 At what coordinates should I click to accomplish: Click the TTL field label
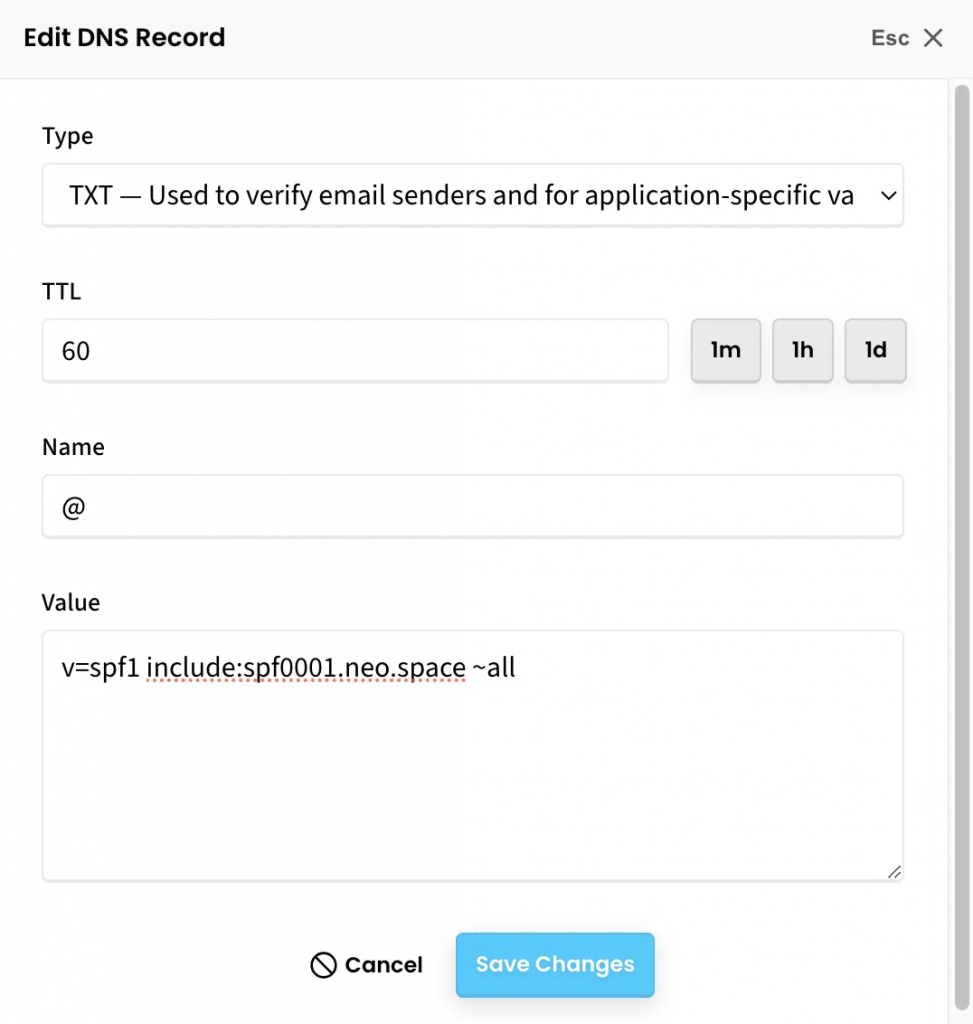tap(62, 292)
